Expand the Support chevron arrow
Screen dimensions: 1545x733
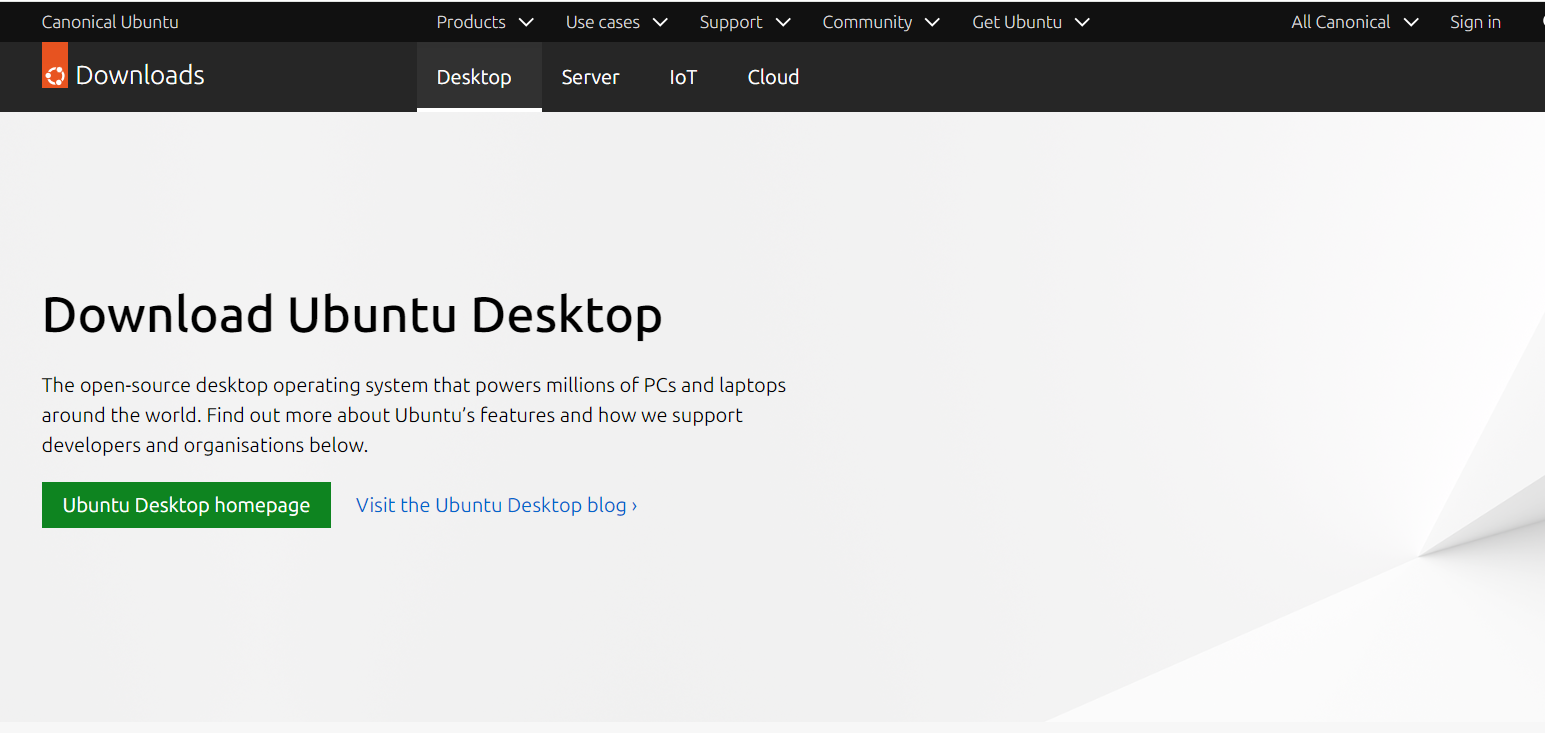tap(783, 22)
